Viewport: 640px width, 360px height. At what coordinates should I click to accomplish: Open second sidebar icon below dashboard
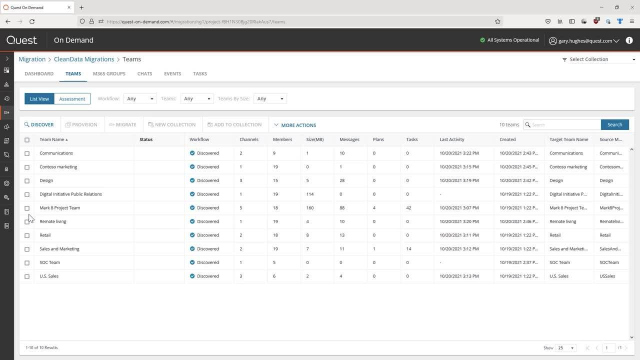(7, 84)
